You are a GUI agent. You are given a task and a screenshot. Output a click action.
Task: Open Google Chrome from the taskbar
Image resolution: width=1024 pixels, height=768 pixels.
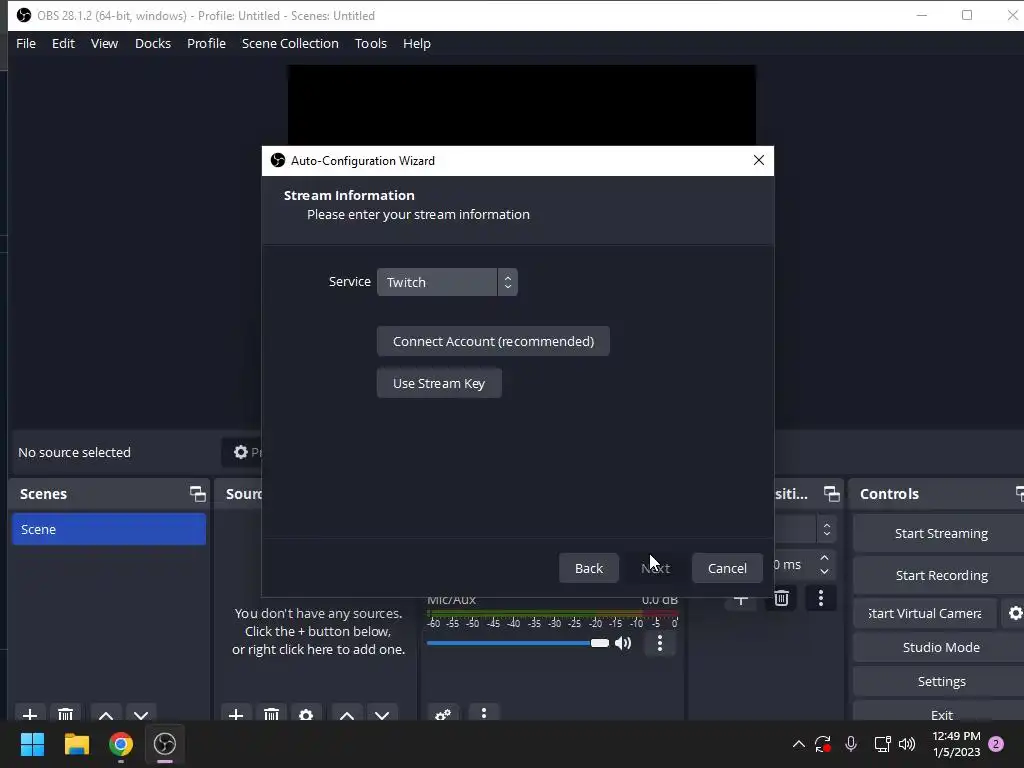(x=121, y=744)
